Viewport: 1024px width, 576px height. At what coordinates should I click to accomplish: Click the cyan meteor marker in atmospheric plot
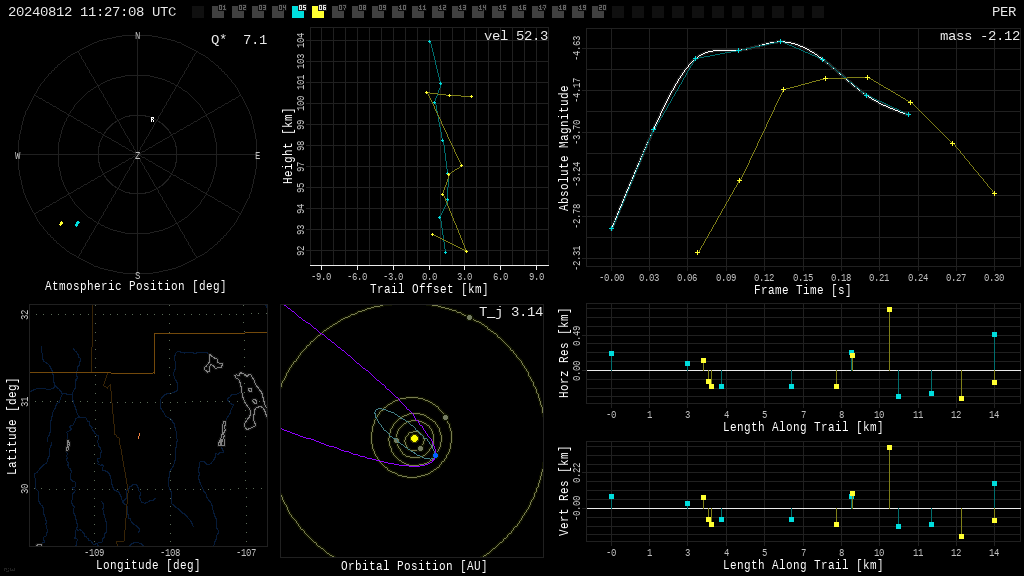[77, 224]
